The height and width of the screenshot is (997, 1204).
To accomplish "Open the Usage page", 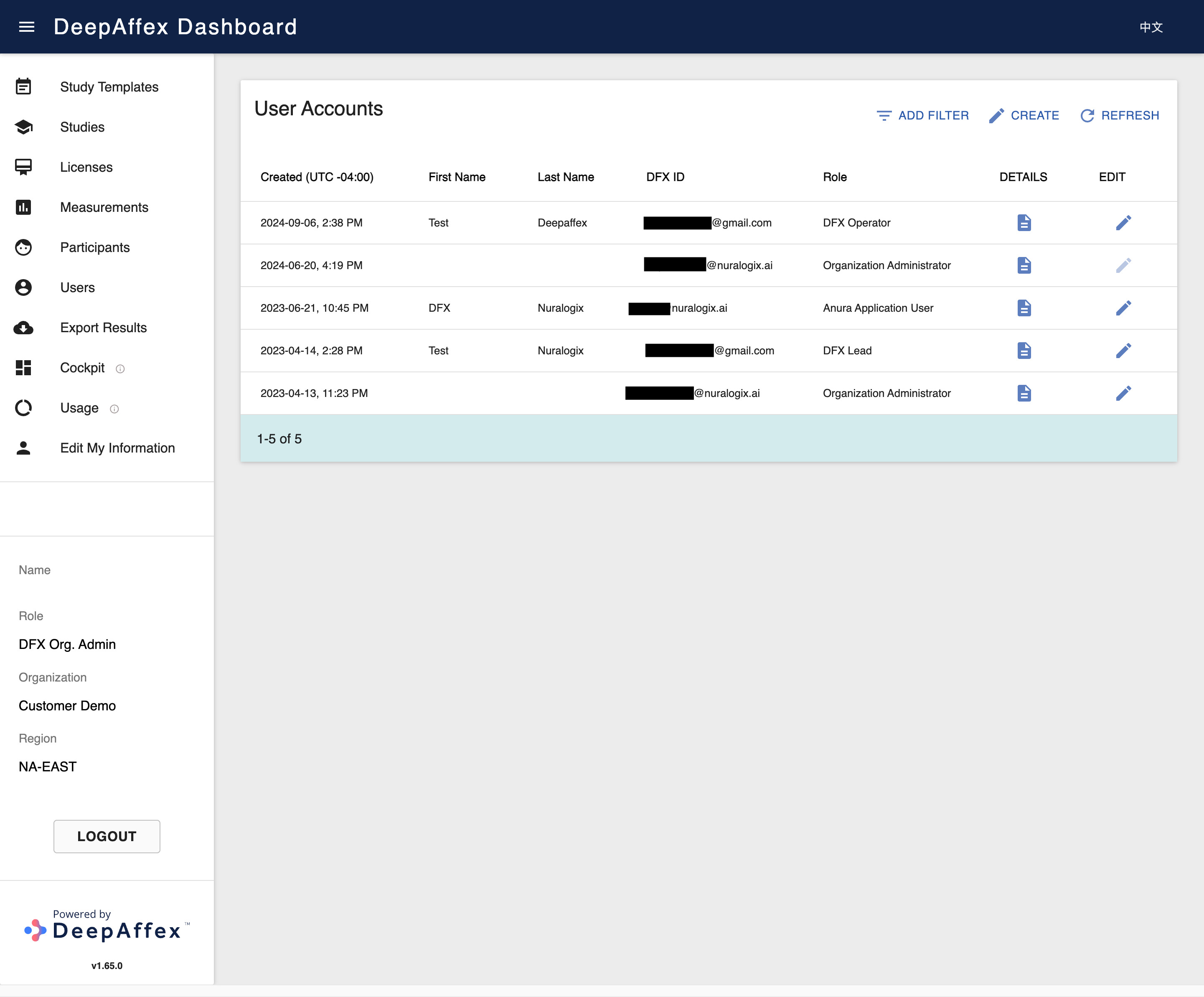I will (79, 408).
